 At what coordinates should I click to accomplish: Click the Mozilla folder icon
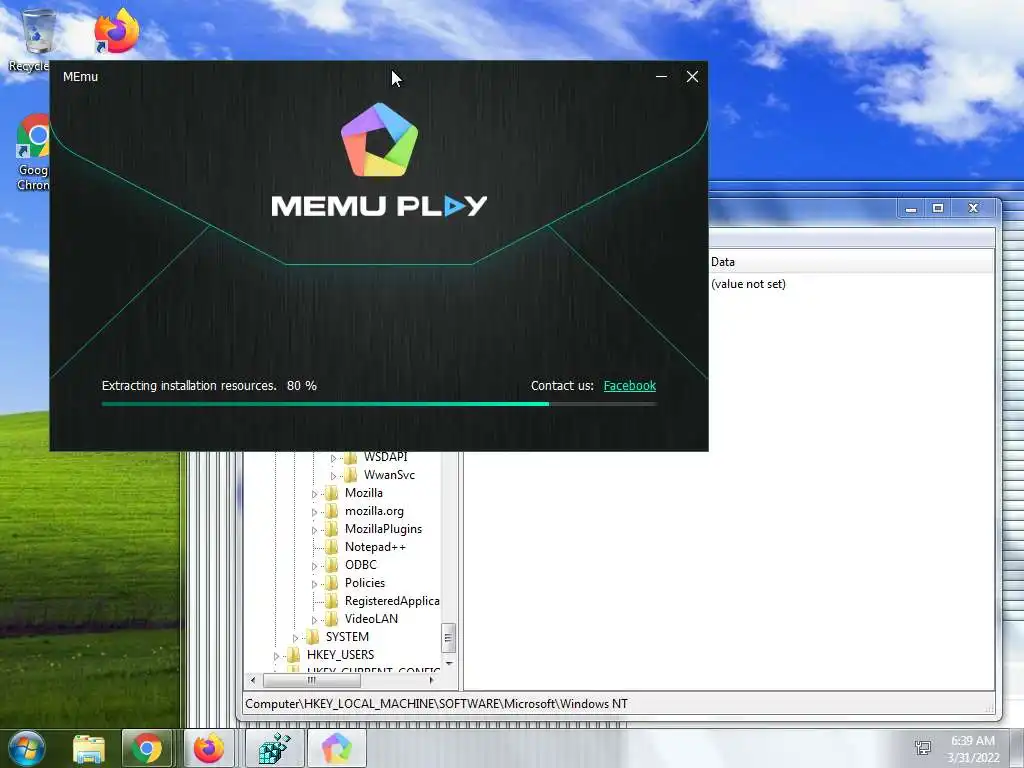point(332,493)
